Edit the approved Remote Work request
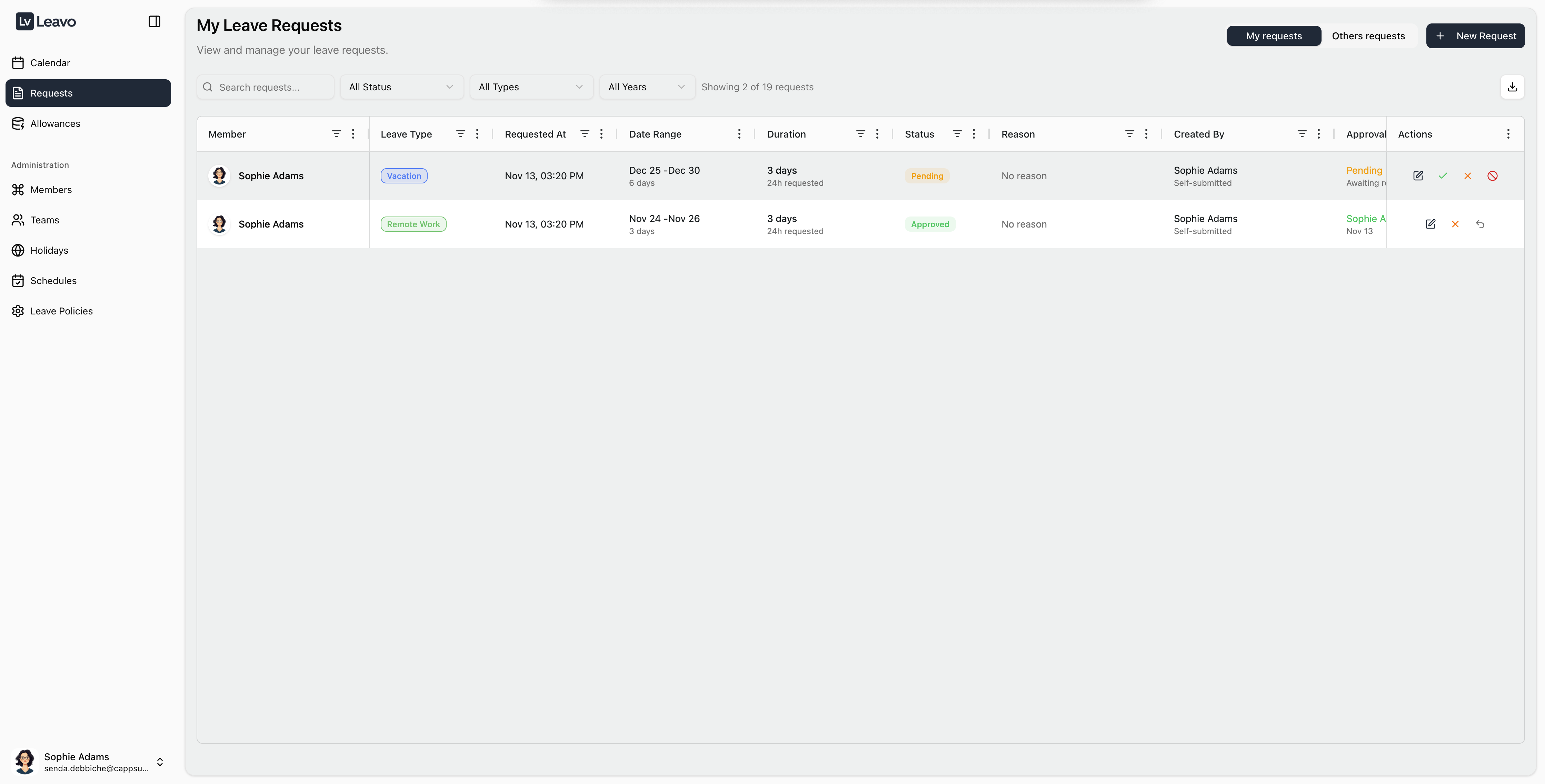Viewport: 1545px width, 784px height. click(1431, 224)
